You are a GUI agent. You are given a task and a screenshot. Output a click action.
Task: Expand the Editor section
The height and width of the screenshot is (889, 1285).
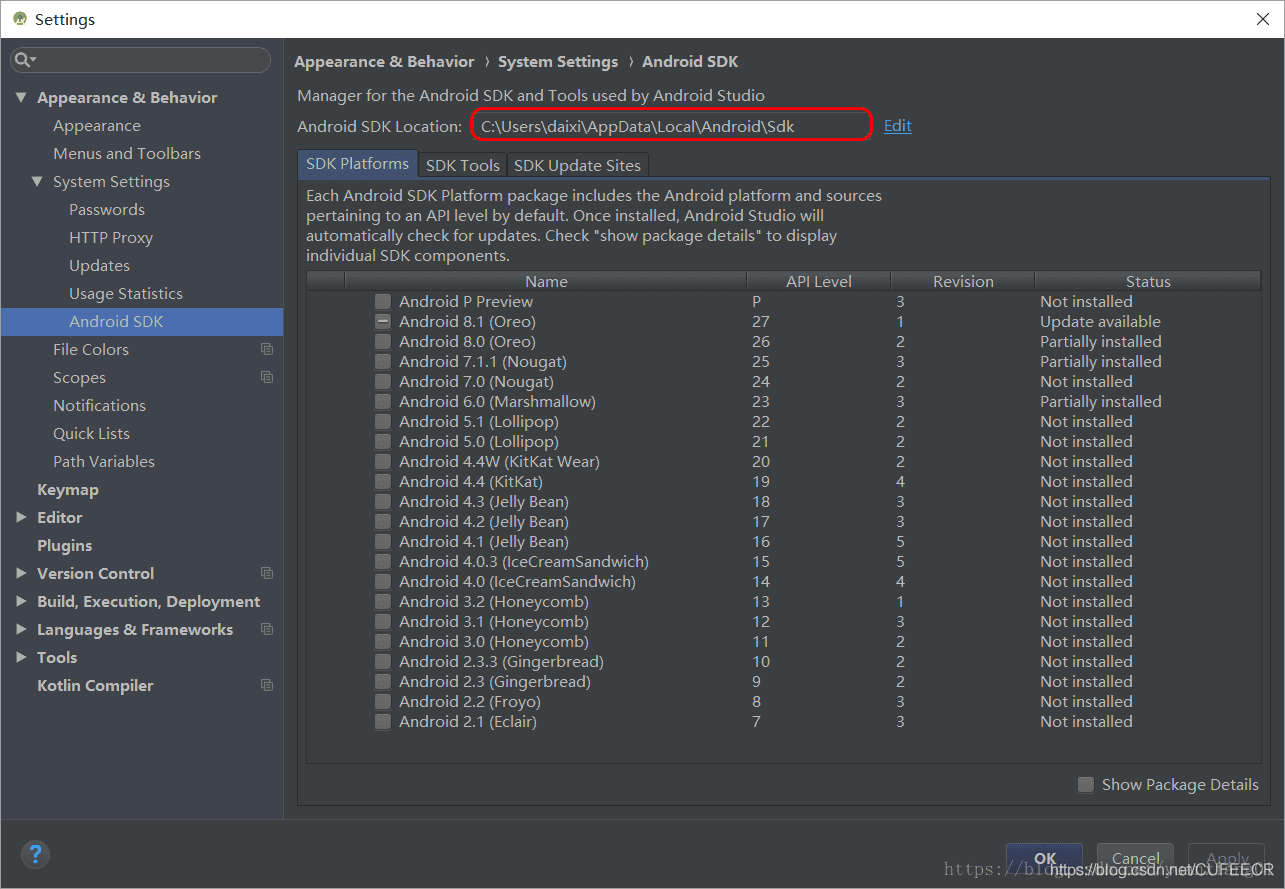[21, 517]
